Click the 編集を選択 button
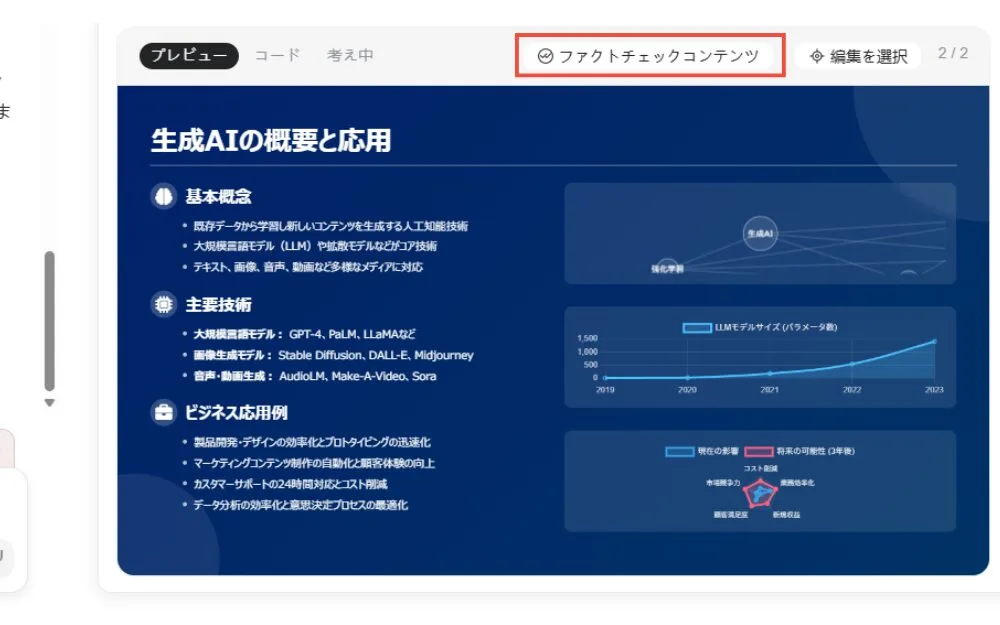 pyautogui.click(x=858, y=56)
